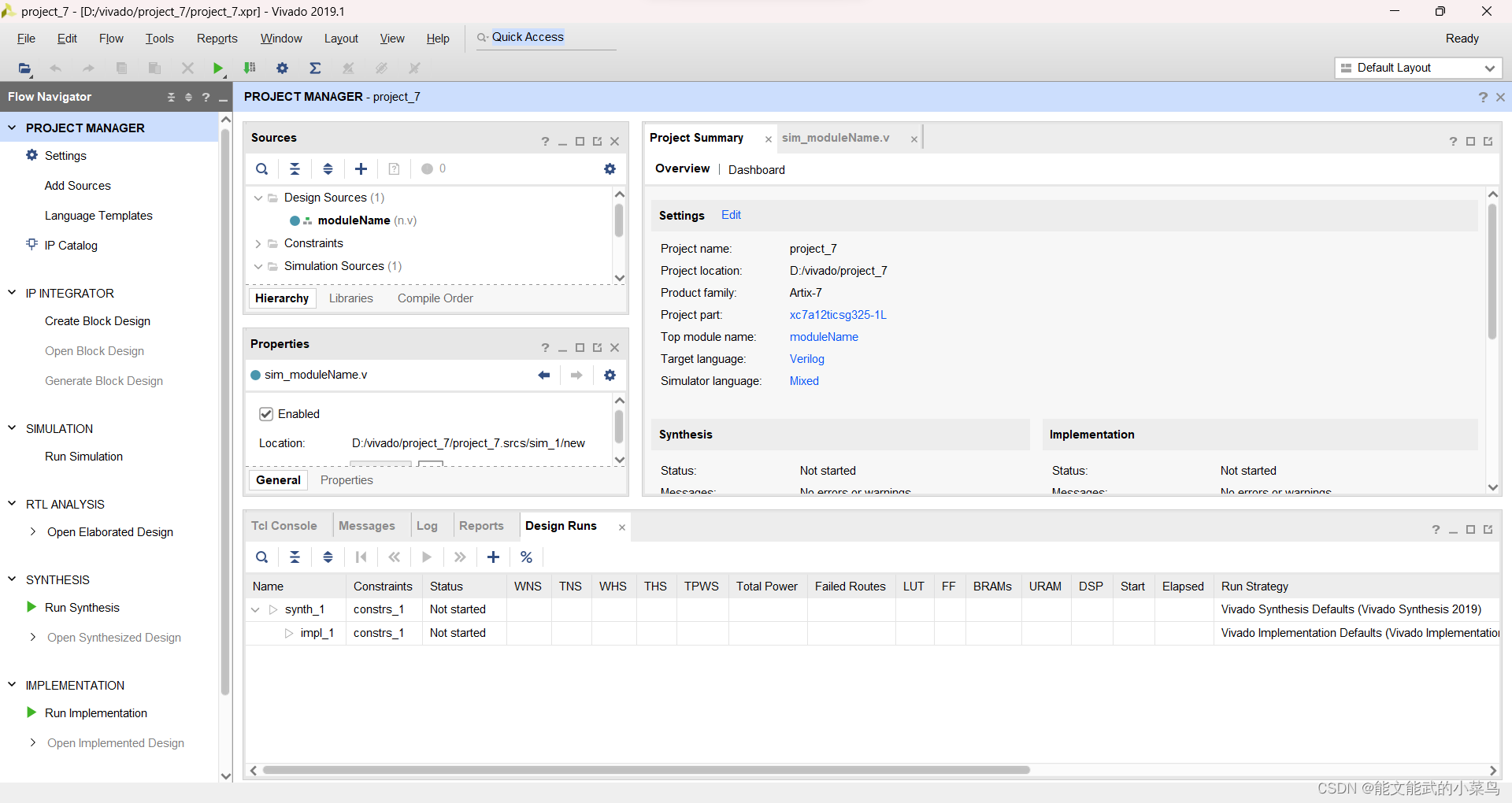The width and height of the screenshot is (1512, 803).
Task: Switch to Compile Order tab
Action: pos(435,298)
